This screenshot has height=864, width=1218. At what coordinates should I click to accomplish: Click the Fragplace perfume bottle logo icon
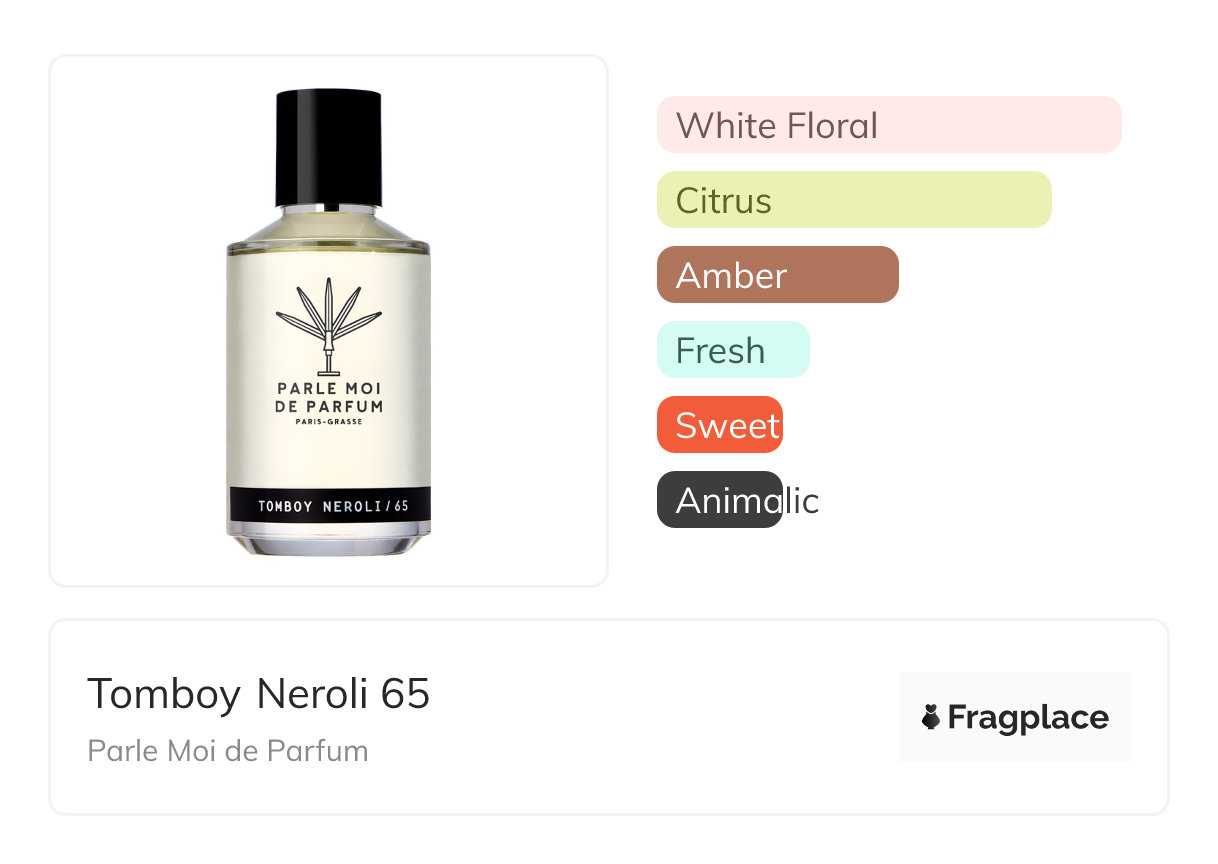[931, 717]
